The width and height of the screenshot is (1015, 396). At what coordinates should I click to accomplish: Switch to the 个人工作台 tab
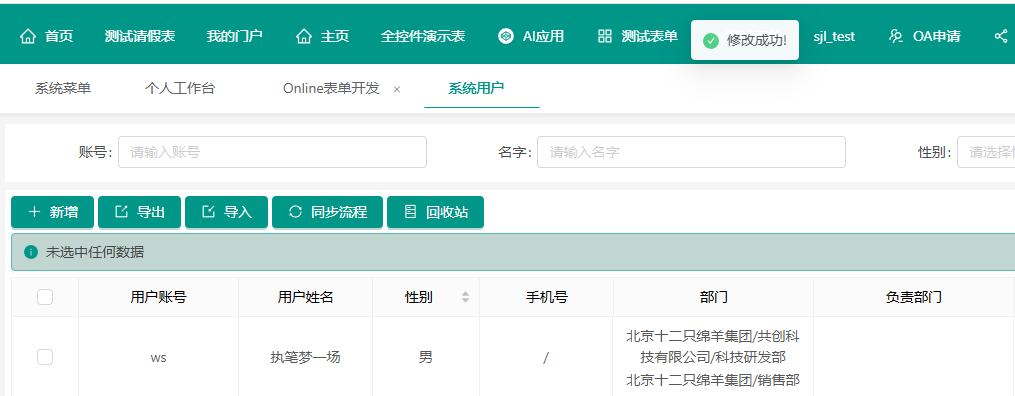179,89
